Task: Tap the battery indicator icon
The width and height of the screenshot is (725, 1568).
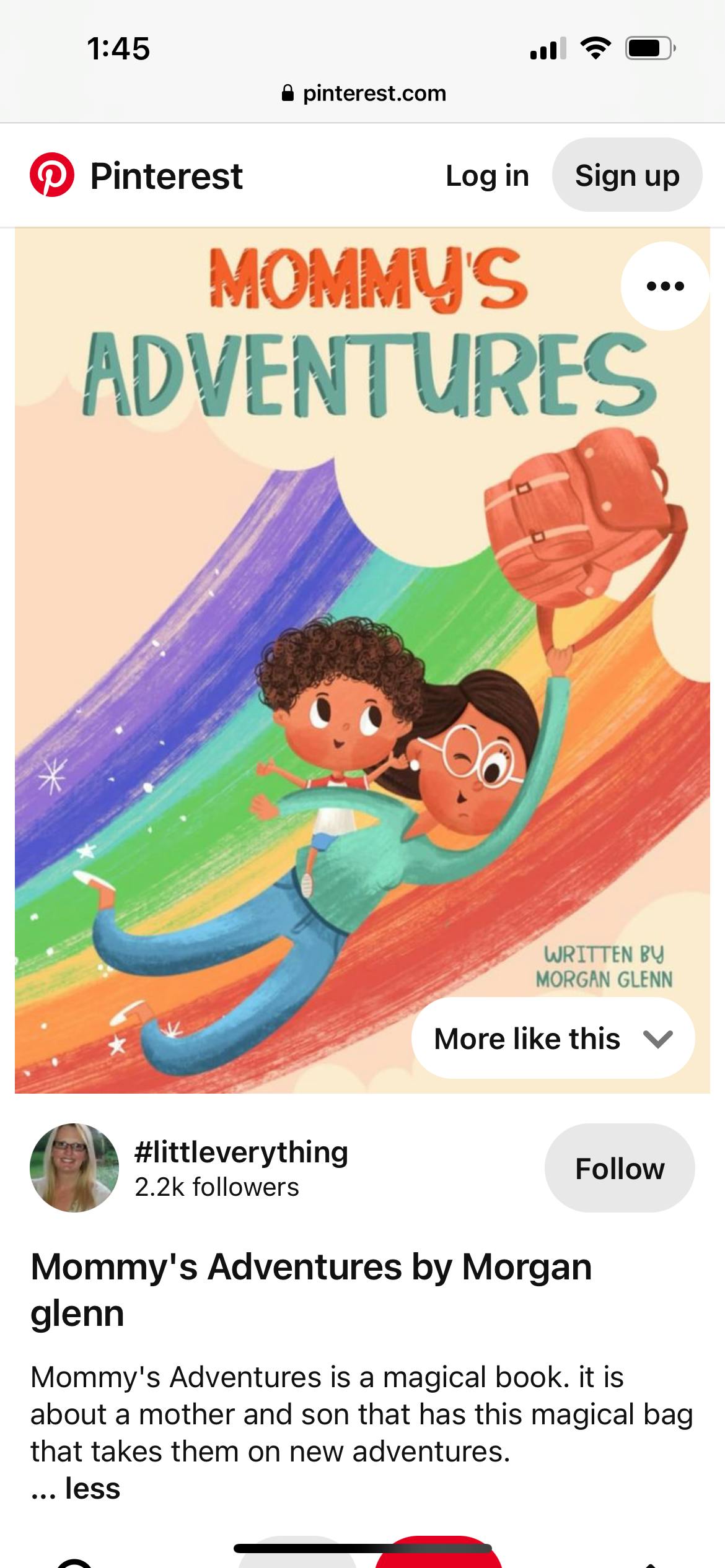Action: [x=650, y=48]
